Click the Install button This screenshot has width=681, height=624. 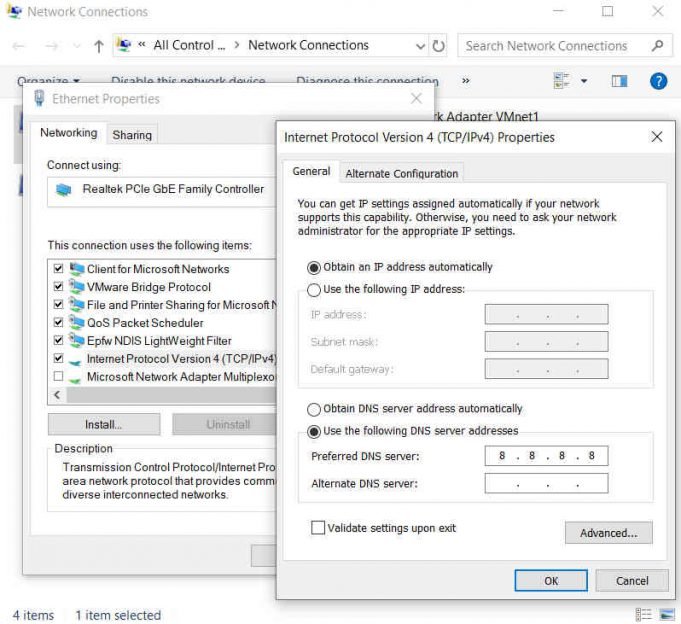point(104,424)
